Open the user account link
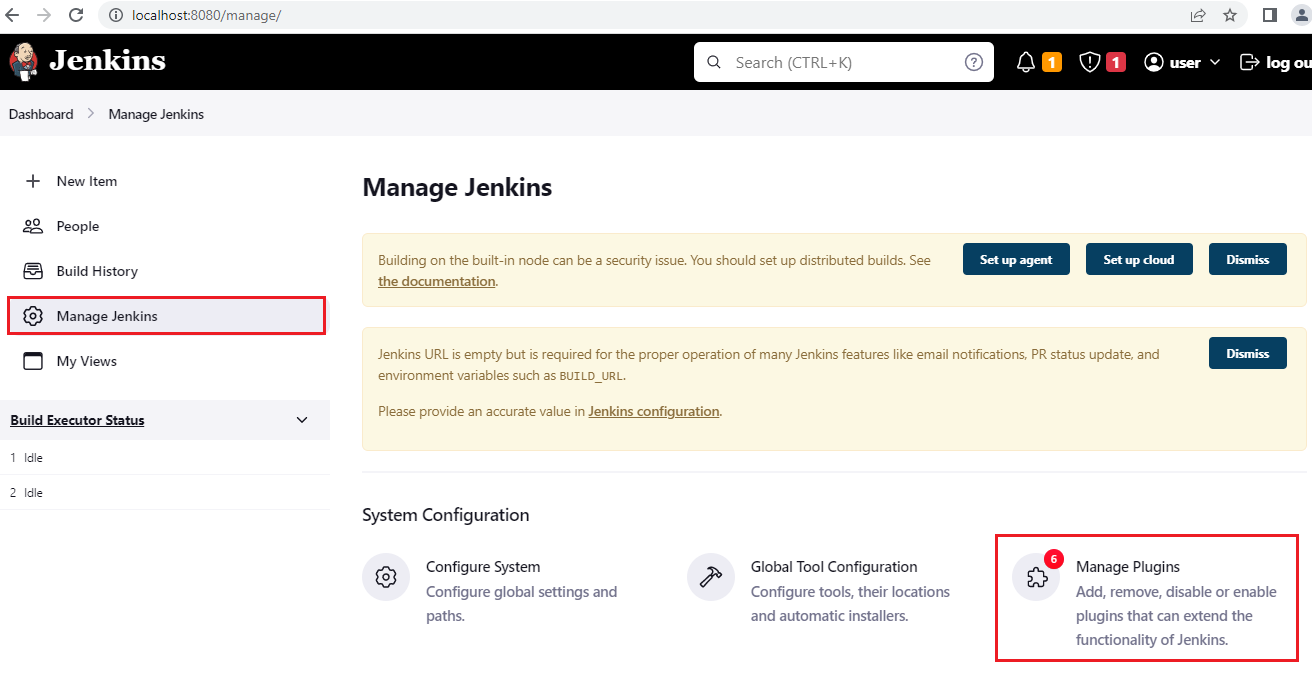The height and width of the screenshot is (676, 1312). click(x=1185, y=62)
